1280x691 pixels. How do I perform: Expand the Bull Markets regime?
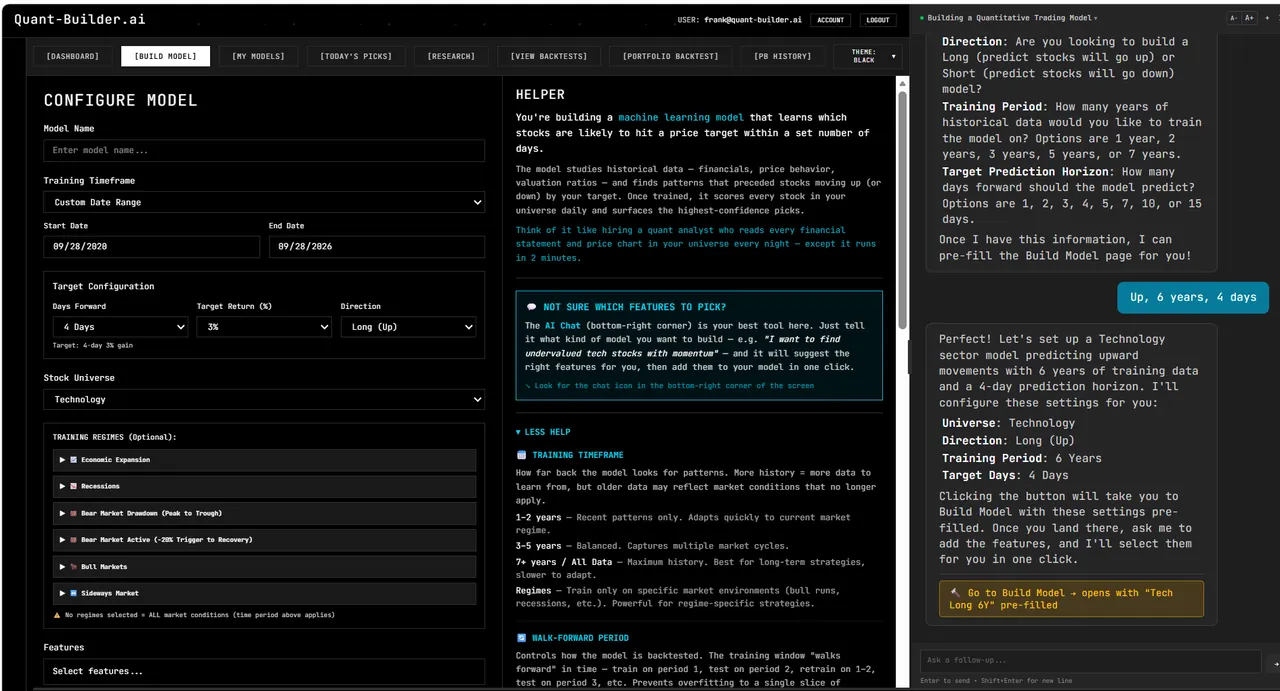click(x=264, y=566)
